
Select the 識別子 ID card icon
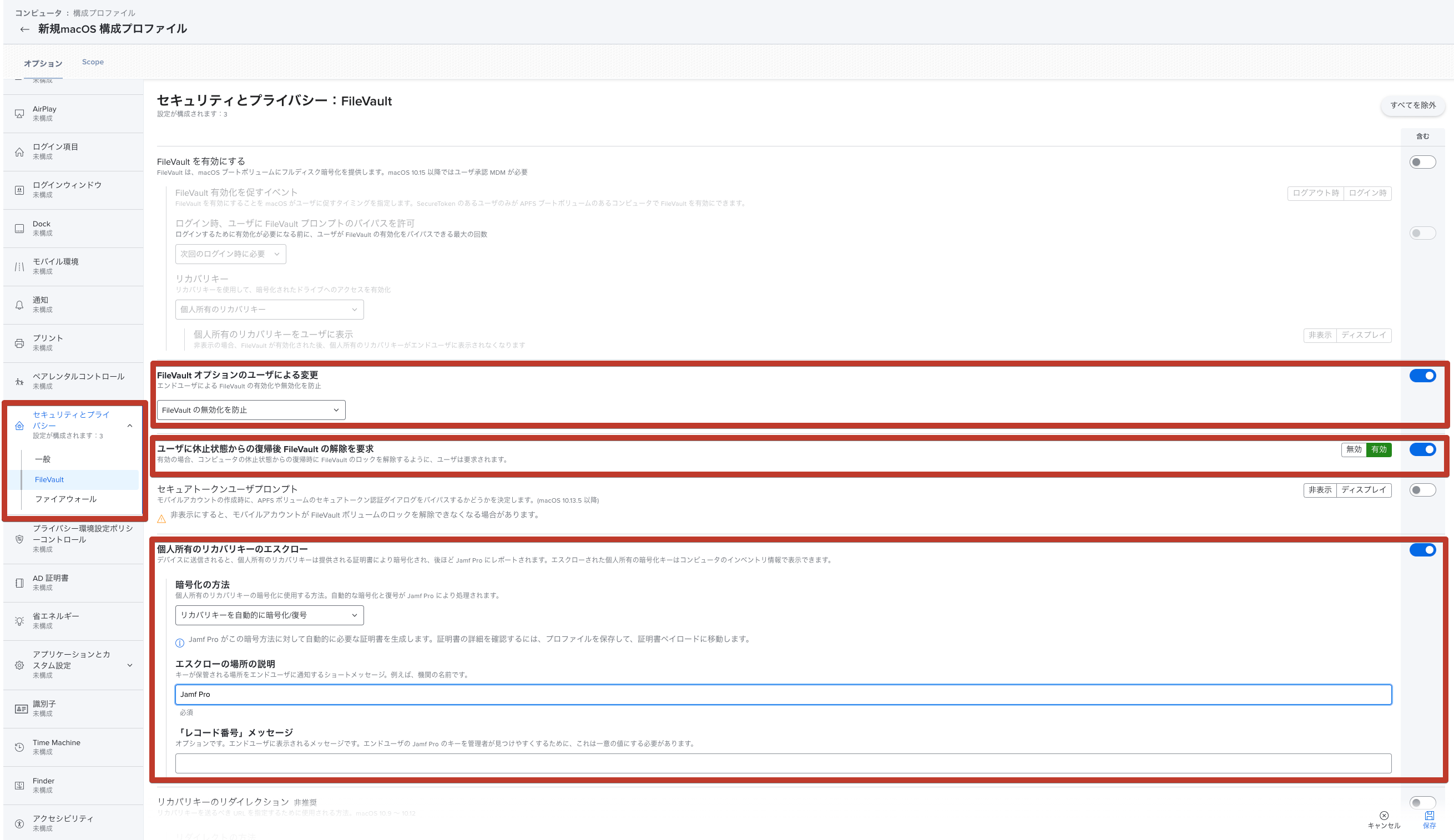[x=21, y=709]
